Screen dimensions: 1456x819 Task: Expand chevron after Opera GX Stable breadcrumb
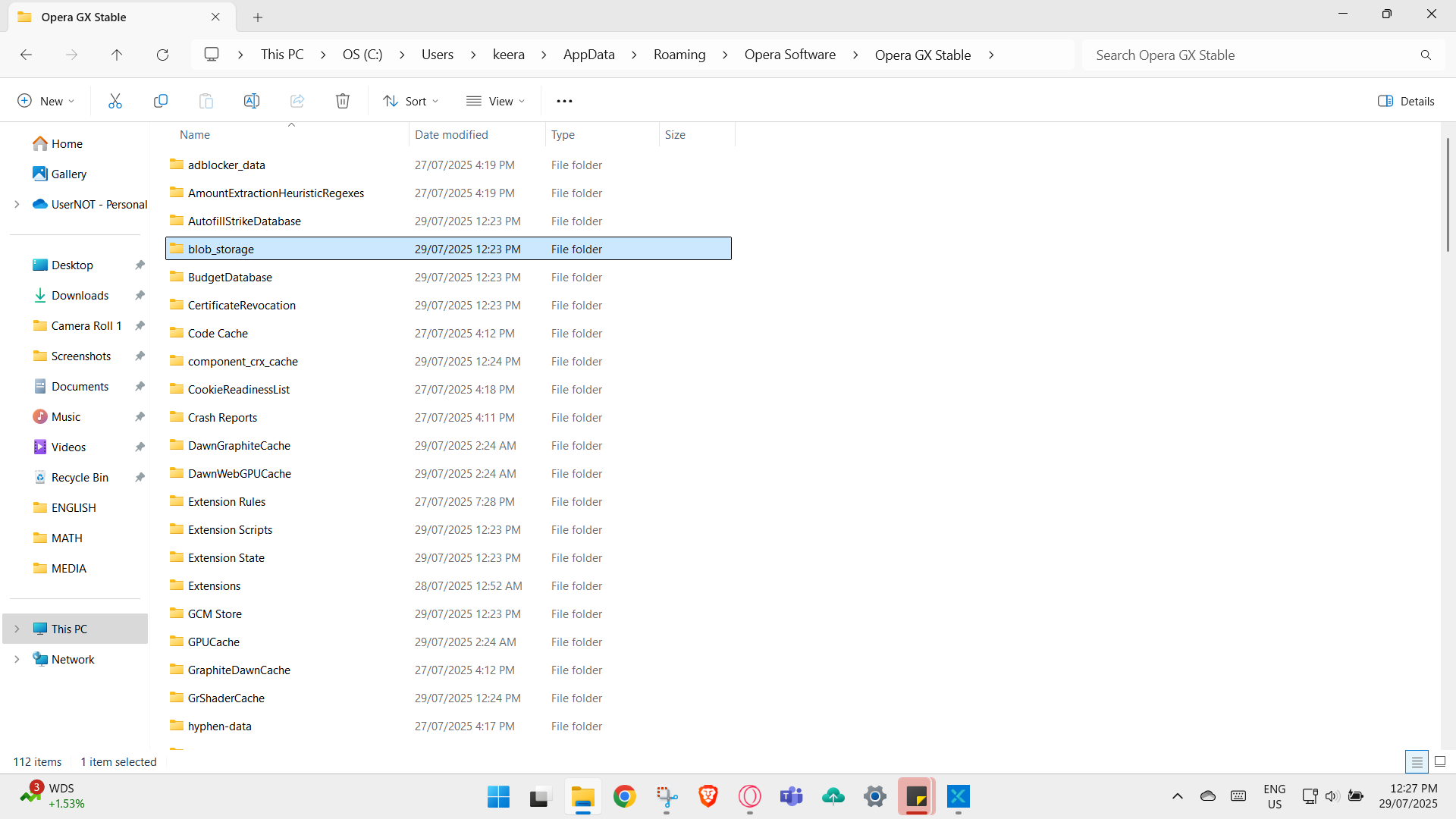(991, 55)
